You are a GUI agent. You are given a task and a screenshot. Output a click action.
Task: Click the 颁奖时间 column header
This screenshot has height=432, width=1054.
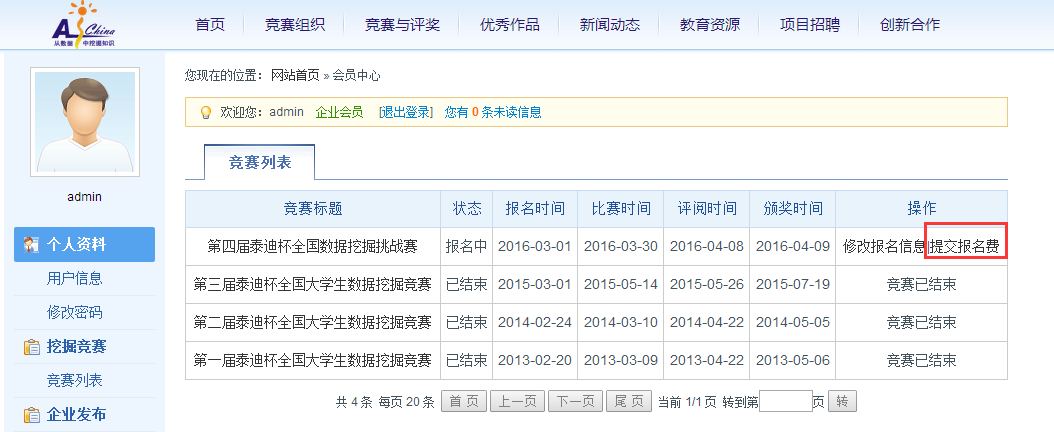coord(793,209)
